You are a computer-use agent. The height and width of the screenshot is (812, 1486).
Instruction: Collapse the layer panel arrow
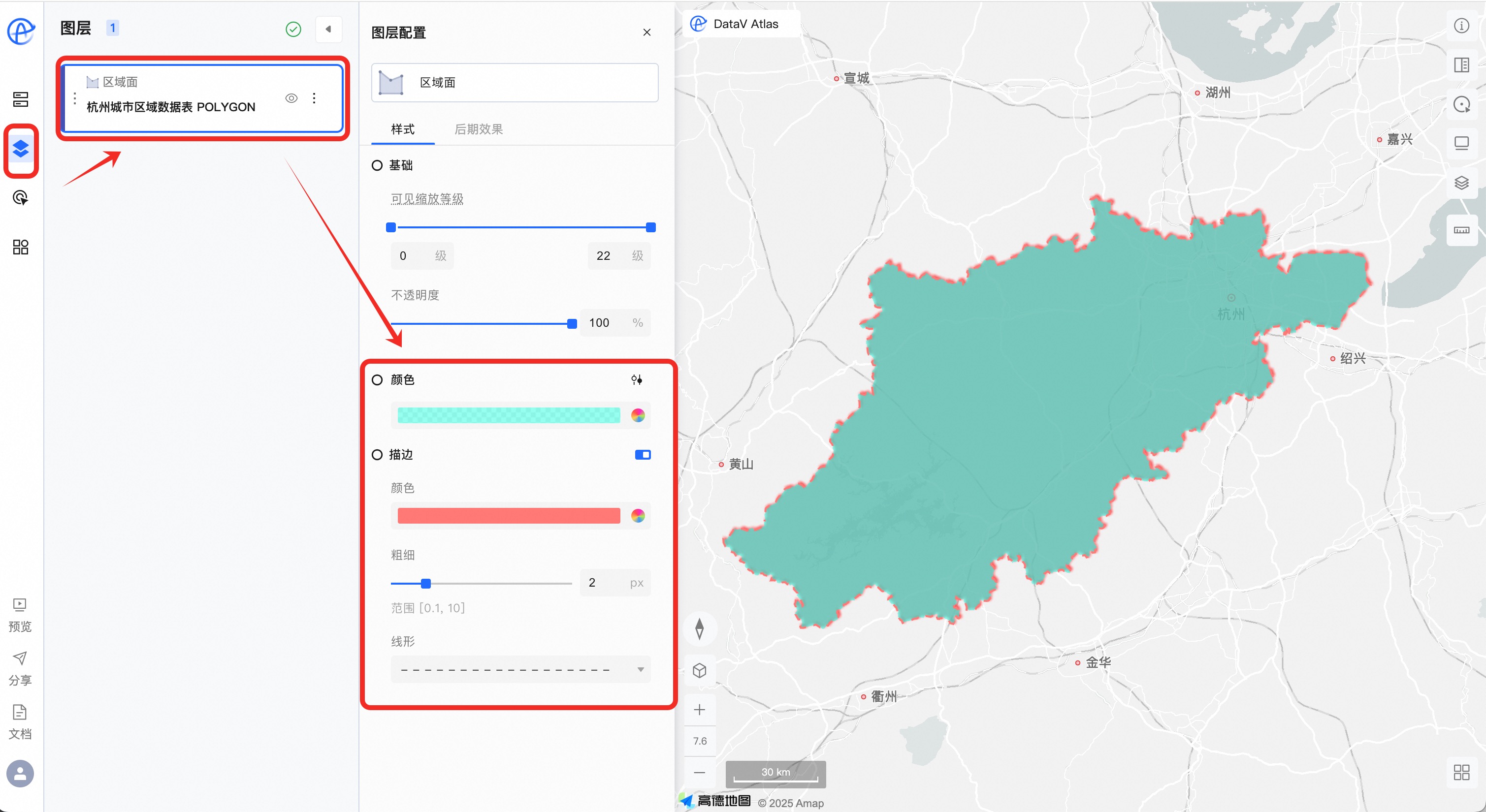pyautogui.click(x=328, y=29)
